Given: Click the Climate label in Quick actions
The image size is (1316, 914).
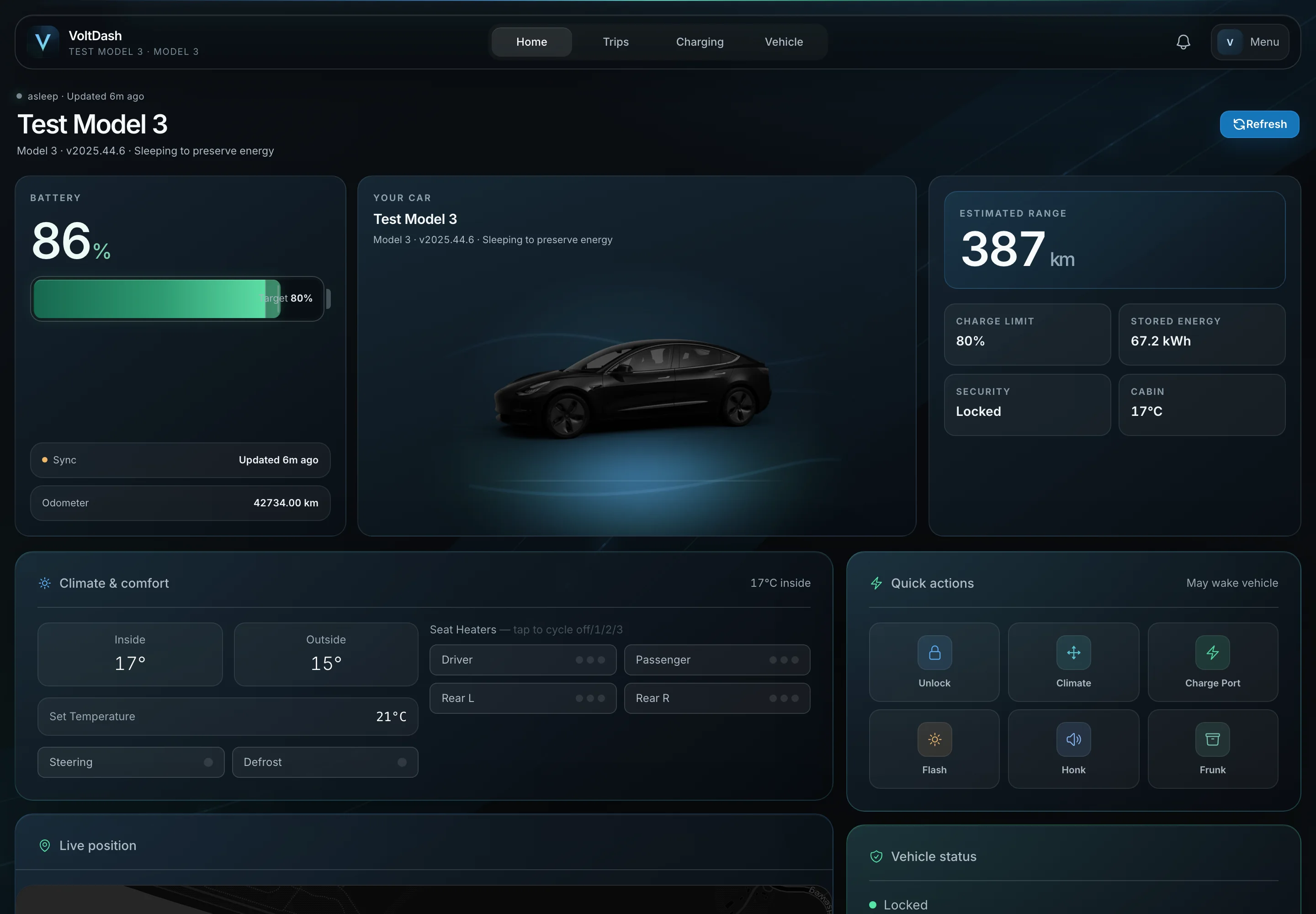Looking at the screenshot, I should (x=1074, y=683).
